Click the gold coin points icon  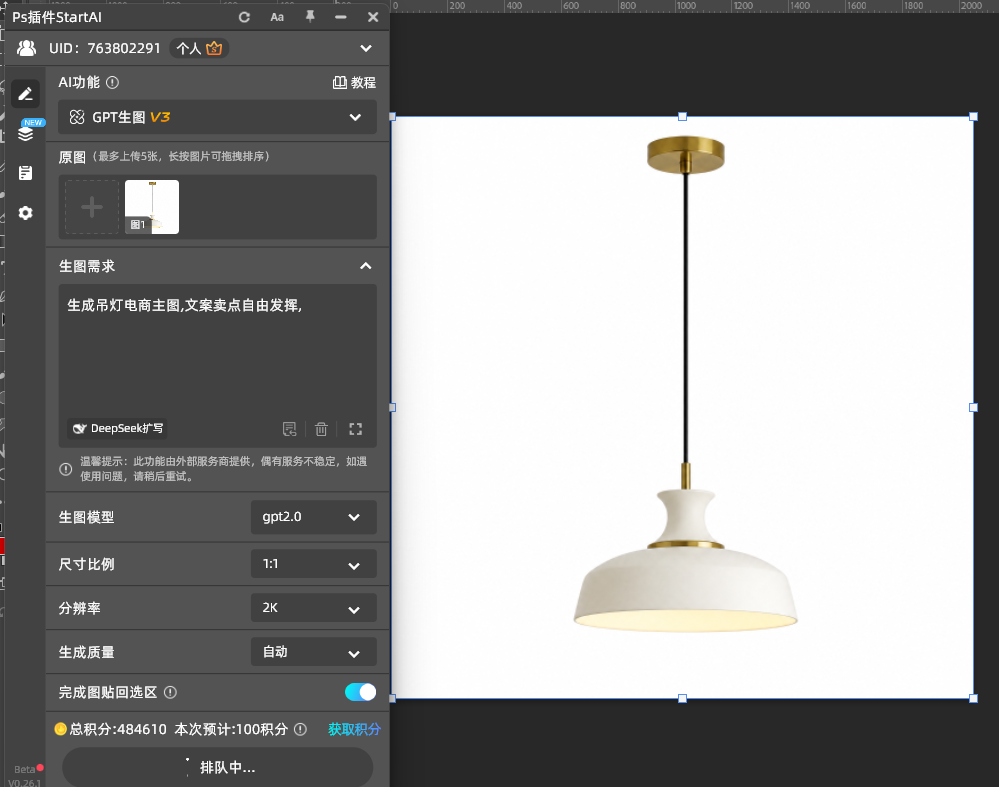61,729
